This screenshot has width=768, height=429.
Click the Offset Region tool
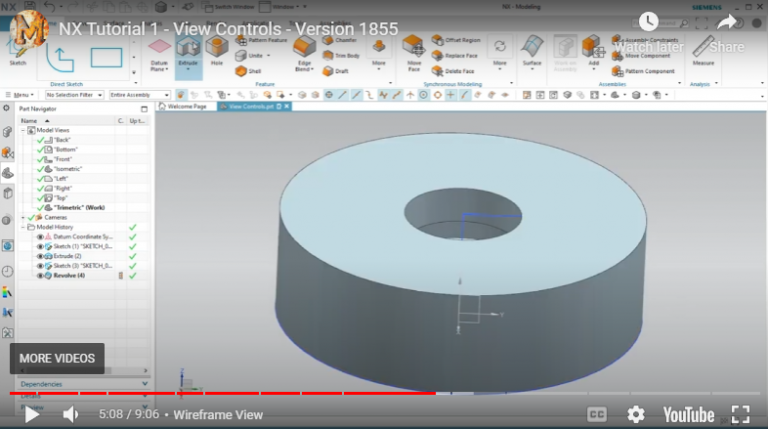coord(456,40)
